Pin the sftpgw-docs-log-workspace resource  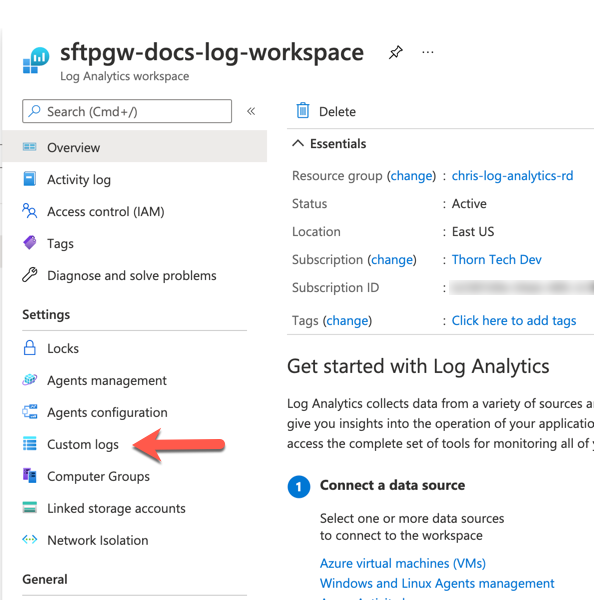pos(395,52)
